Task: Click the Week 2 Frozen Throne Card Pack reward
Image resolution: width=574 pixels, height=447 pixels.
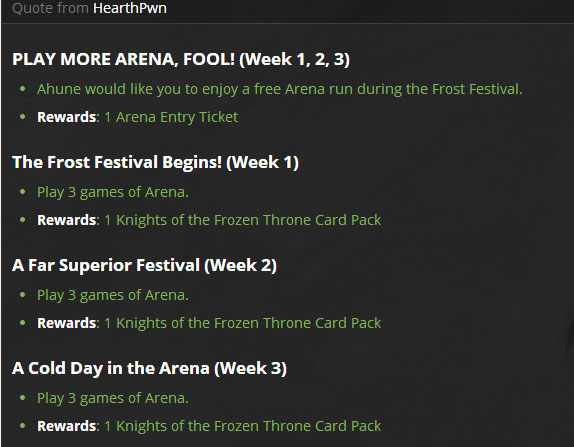Action: pos(243,323)
